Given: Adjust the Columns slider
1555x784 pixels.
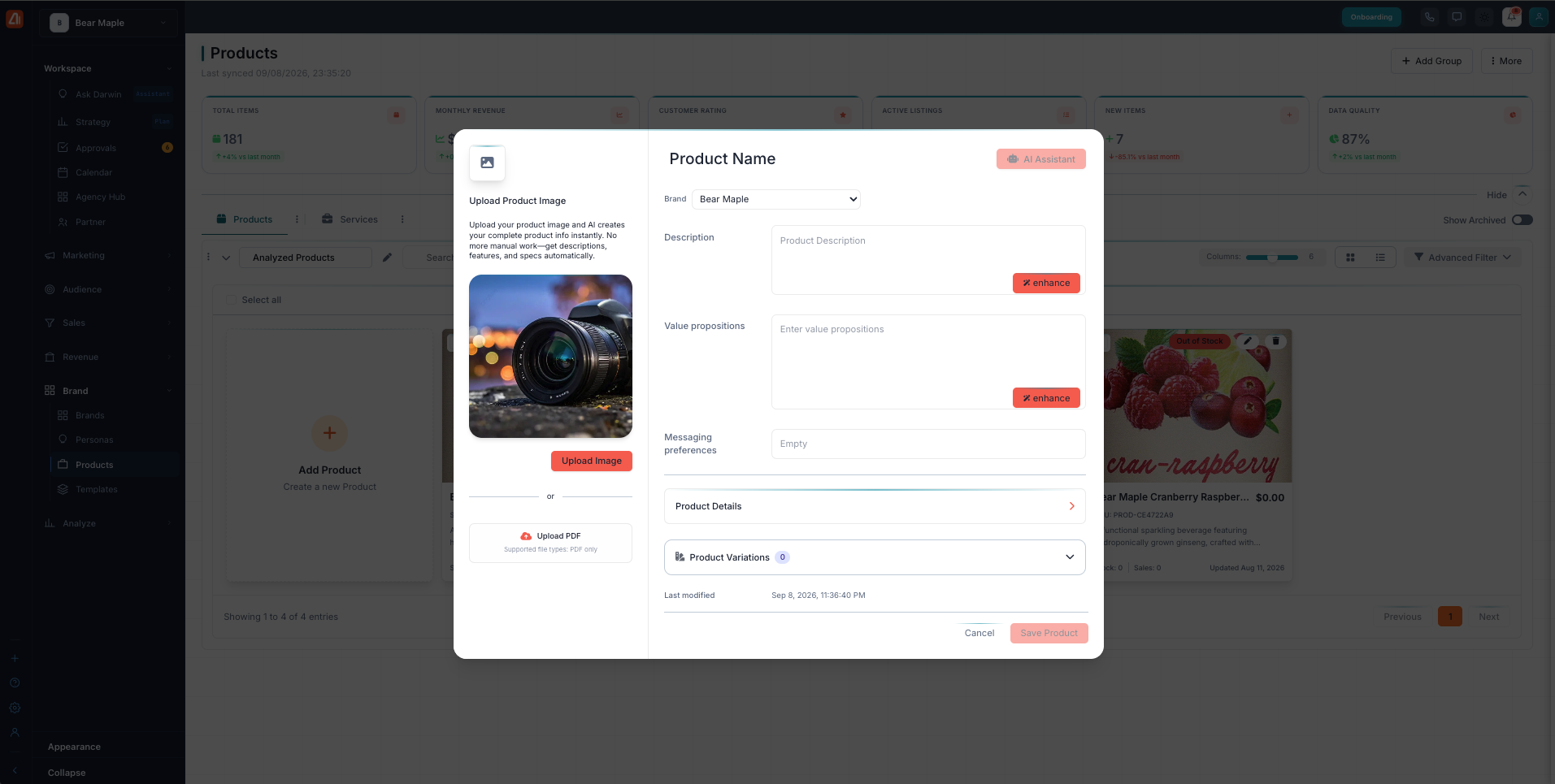Looking at the screenshot, I should 1272,257.
